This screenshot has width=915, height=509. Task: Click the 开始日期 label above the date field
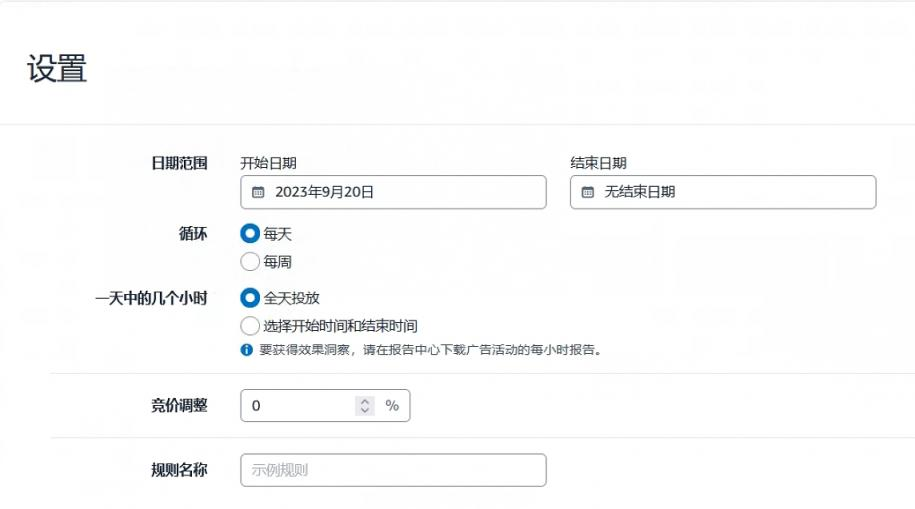pyautogui.click(x=268, y=163)
